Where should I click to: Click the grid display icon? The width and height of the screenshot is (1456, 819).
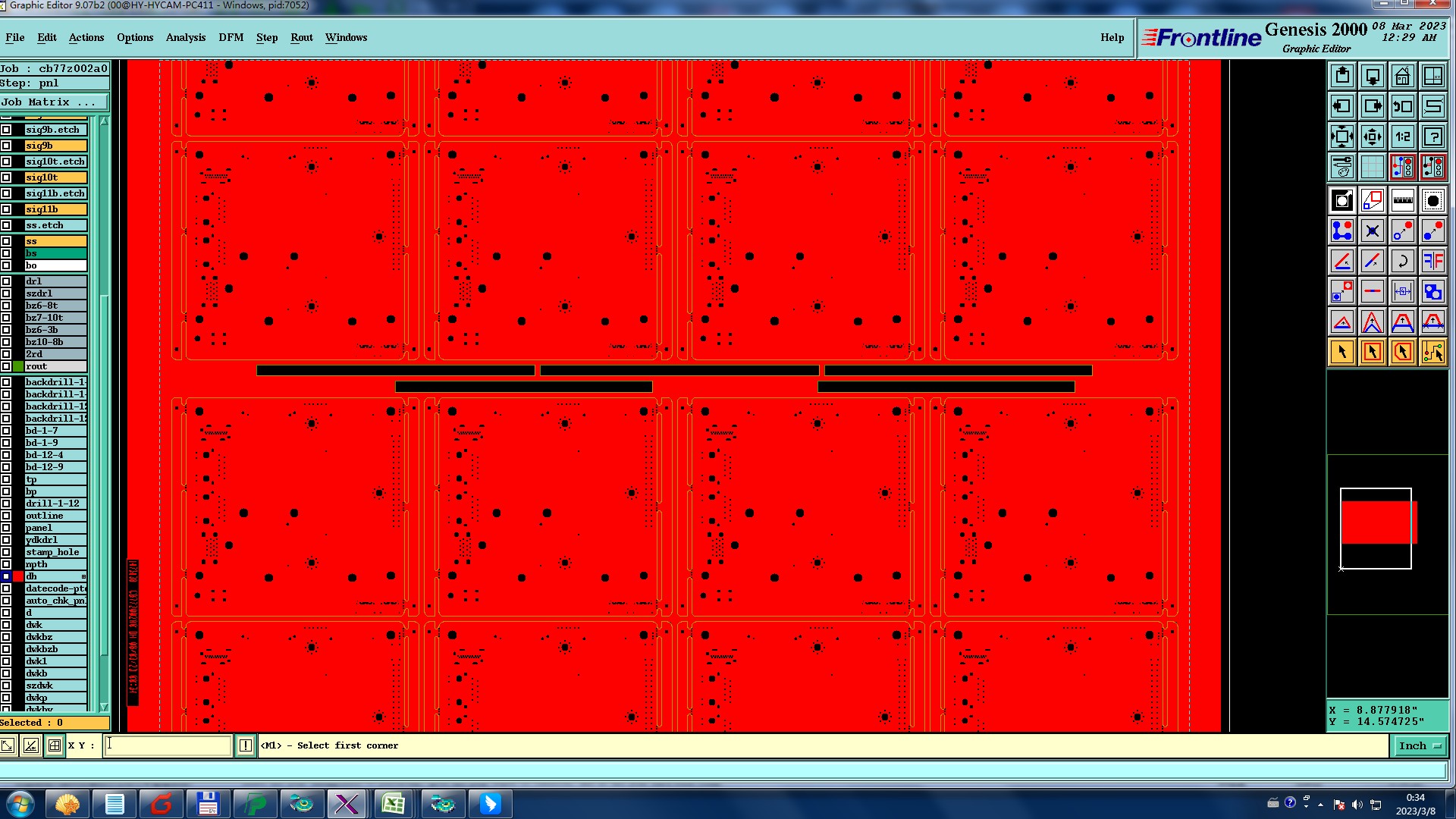click(x=1372, y=166)
